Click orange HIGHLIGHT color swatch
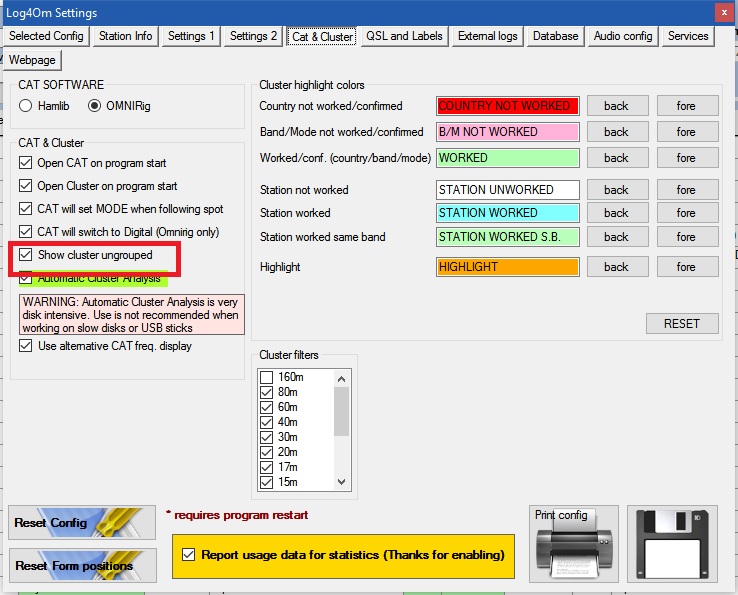Image resolution: width=738 pixels, height=595 pixels. [507, 267]
